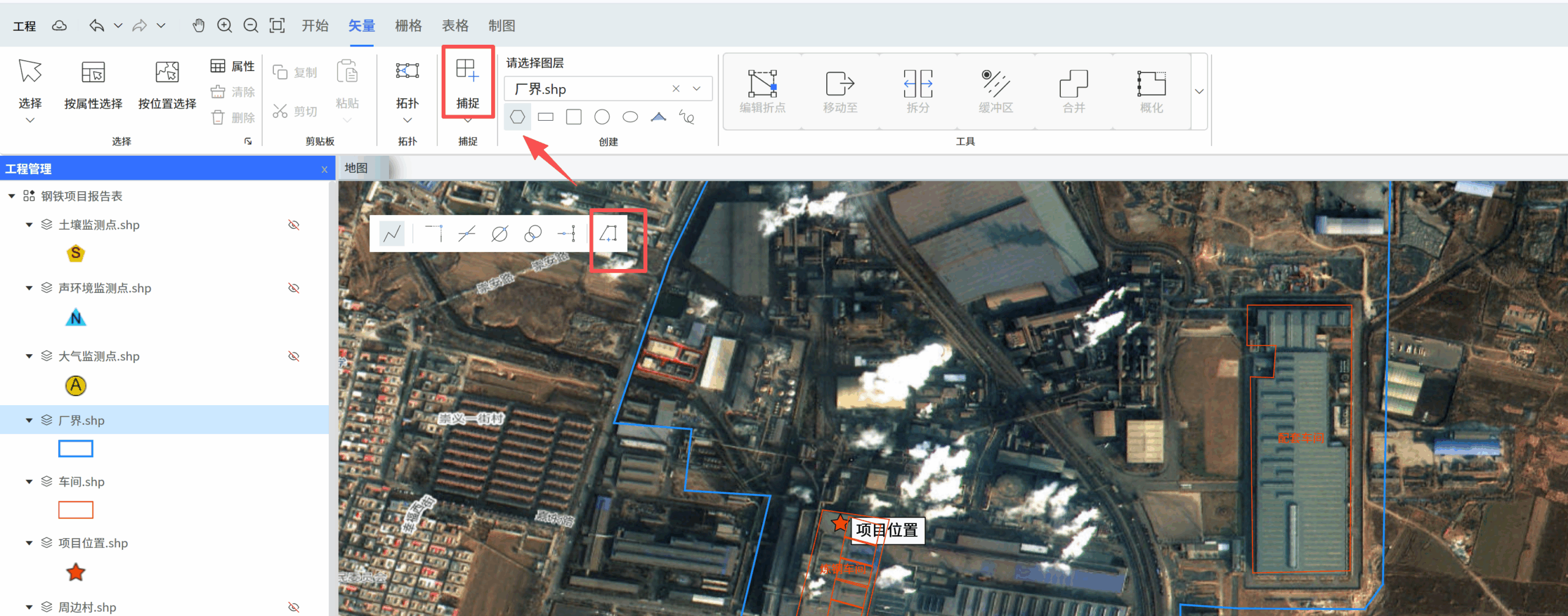The width and height of the screenshot is (1568, 616).
Task: Activate the pan hand tool
Action: pos(198,26)
